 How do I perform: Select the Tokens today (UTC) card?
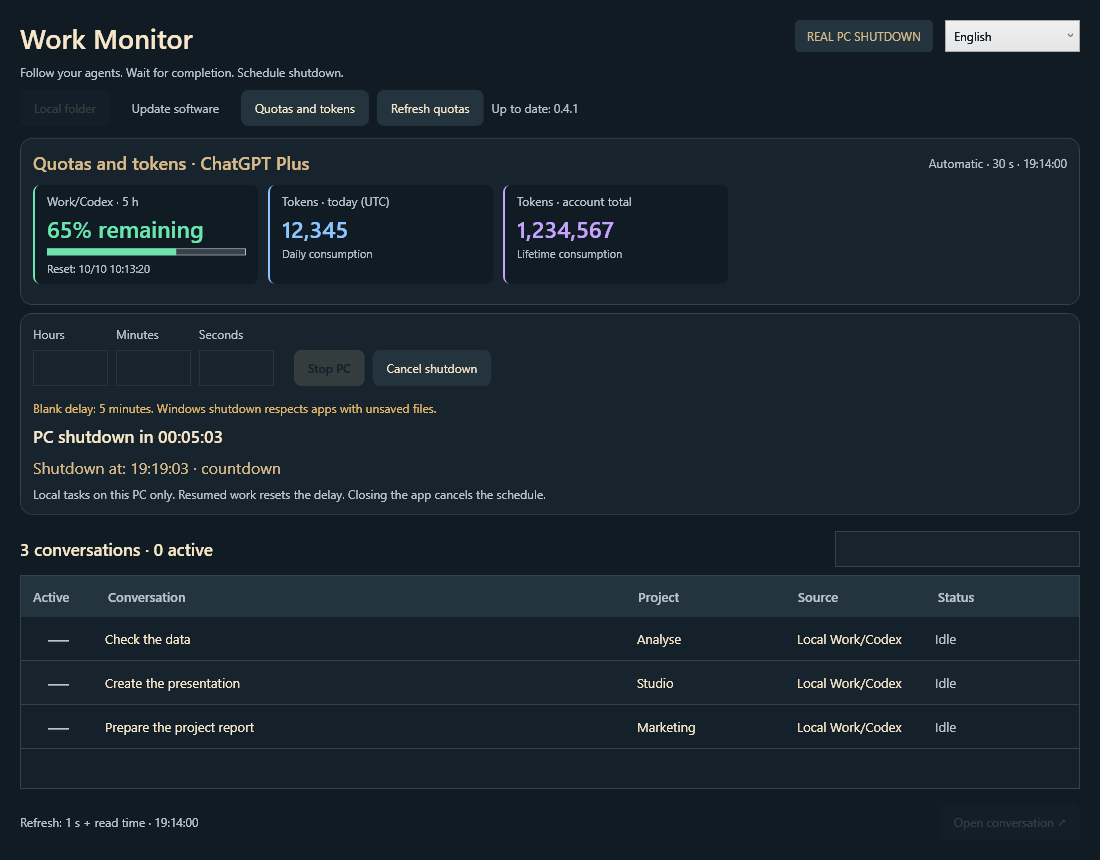(381, 234)
